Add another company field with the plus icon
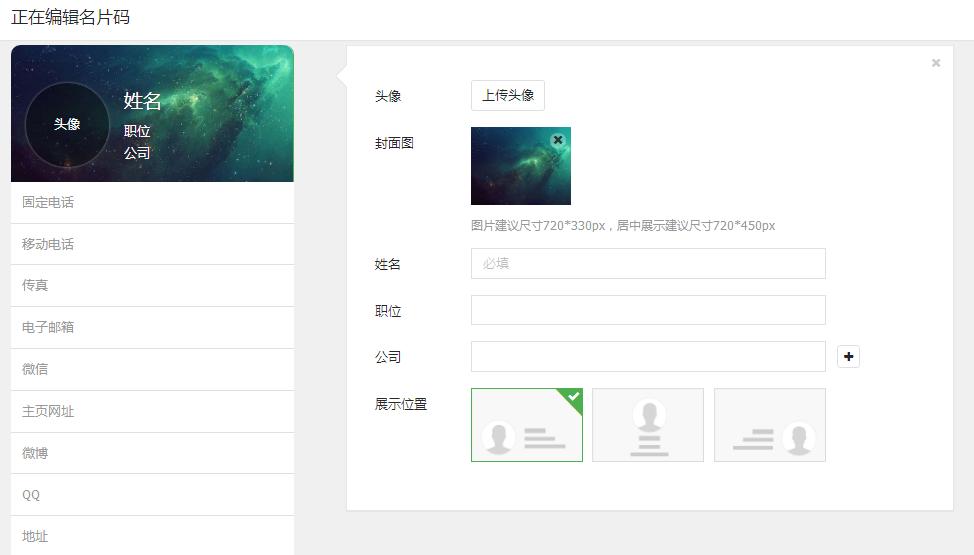Image resolution: width=974 pixels, height=555 pixels. pos(849,357)
